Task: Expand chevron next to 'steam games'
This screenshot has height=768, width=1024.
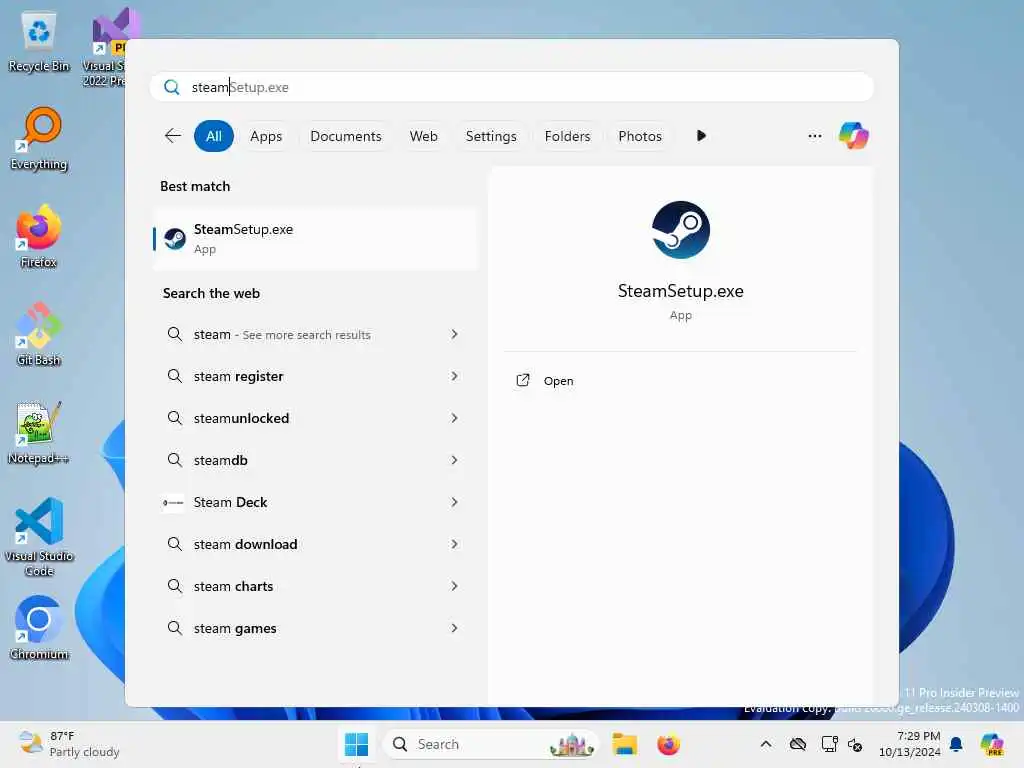Action: (x=455, y=628)
